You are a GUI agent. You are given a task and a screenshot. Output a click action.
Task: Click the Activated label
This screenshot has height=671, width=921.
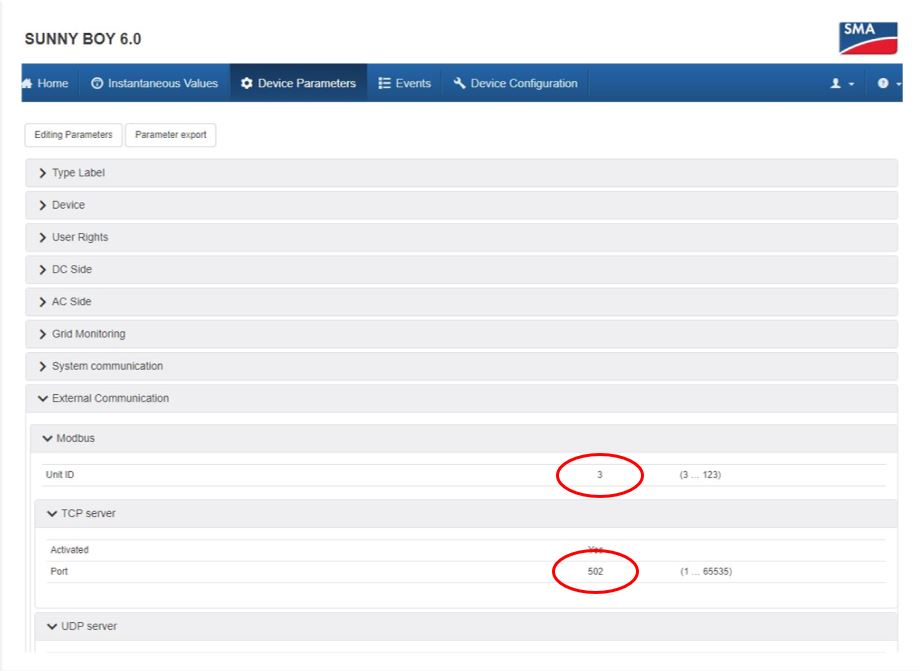coord(69,550)
